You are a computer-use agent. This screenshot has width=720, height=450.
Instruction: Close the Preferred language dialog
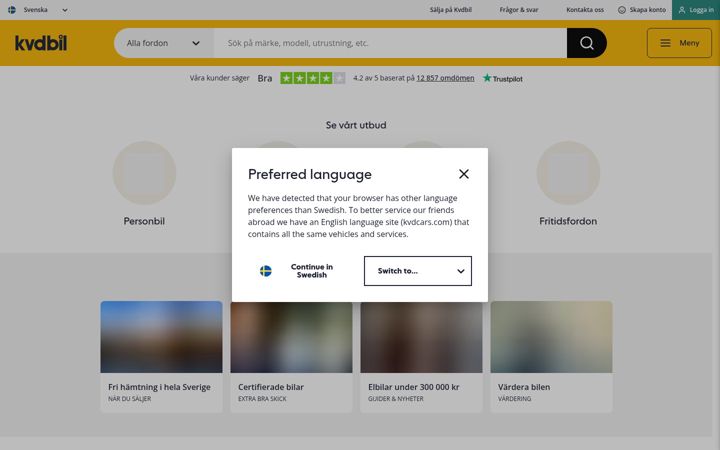coord(464,174)
